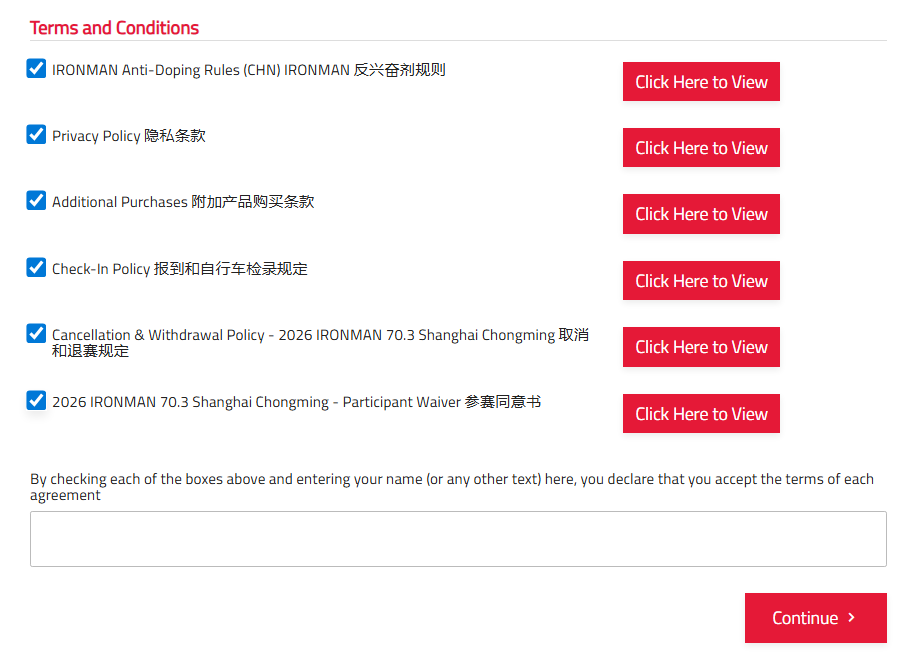View the IRONMAN Anti-Doping Rules document

point(701,81)
